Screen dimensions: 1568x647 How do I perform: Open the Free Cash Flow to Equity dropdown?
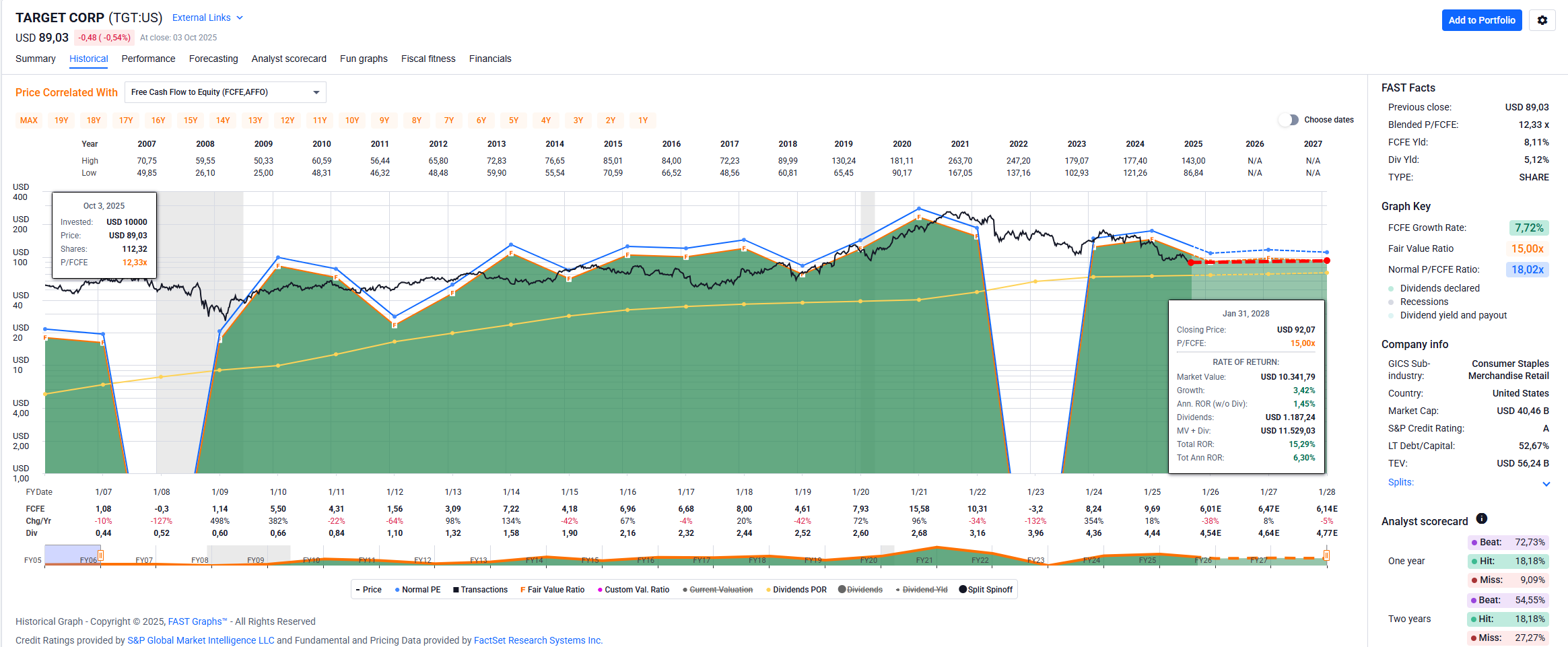[x=226, y=92]
